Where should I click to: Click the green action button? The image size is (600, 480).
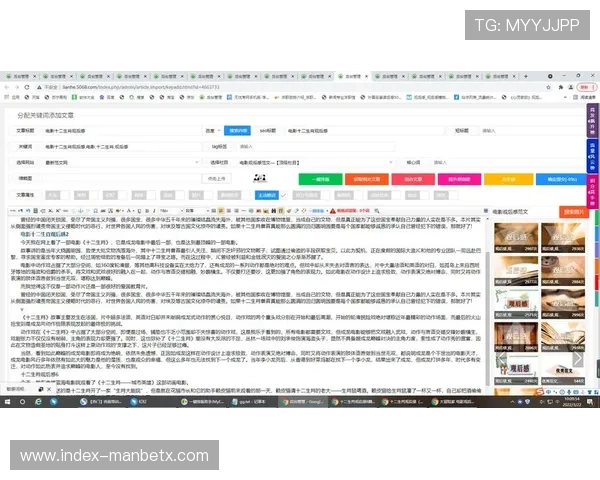coord(320,179)
